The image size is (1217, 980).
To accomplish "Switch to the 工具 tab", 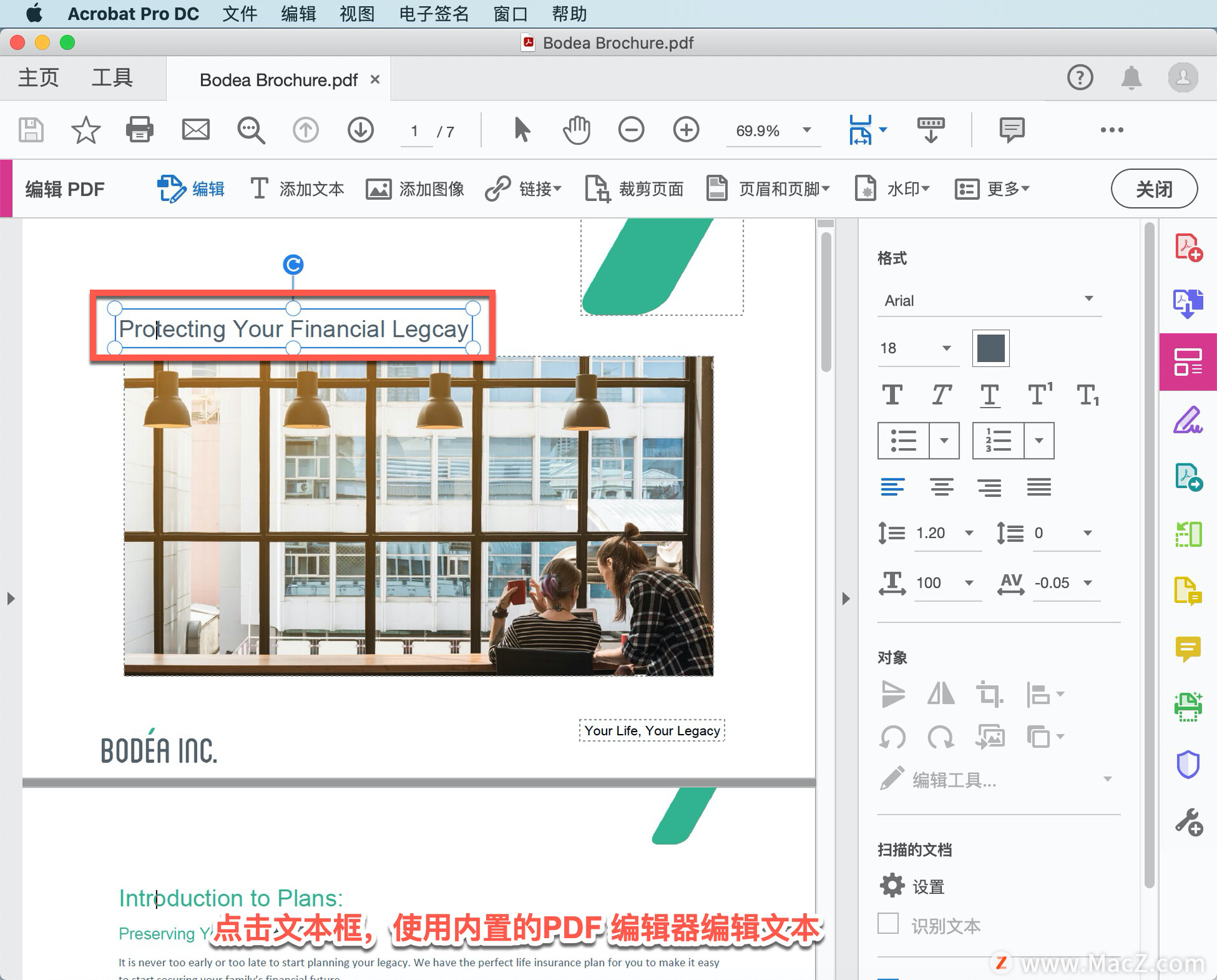I will pos(112,78).
